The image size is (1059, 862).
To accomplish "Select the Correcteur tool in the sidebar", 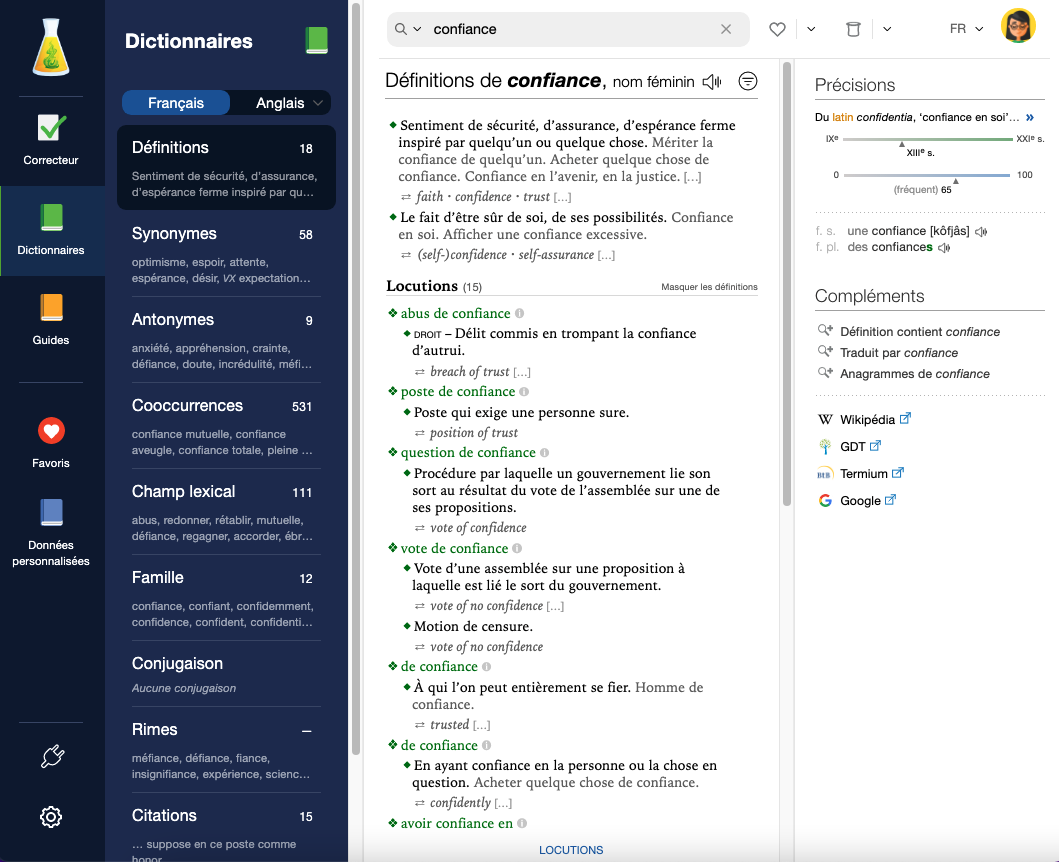I will 51,135.
